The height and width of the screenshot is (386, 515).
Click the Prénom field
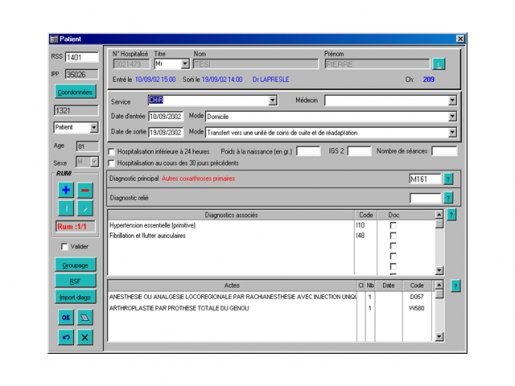(x=377, y=64)
